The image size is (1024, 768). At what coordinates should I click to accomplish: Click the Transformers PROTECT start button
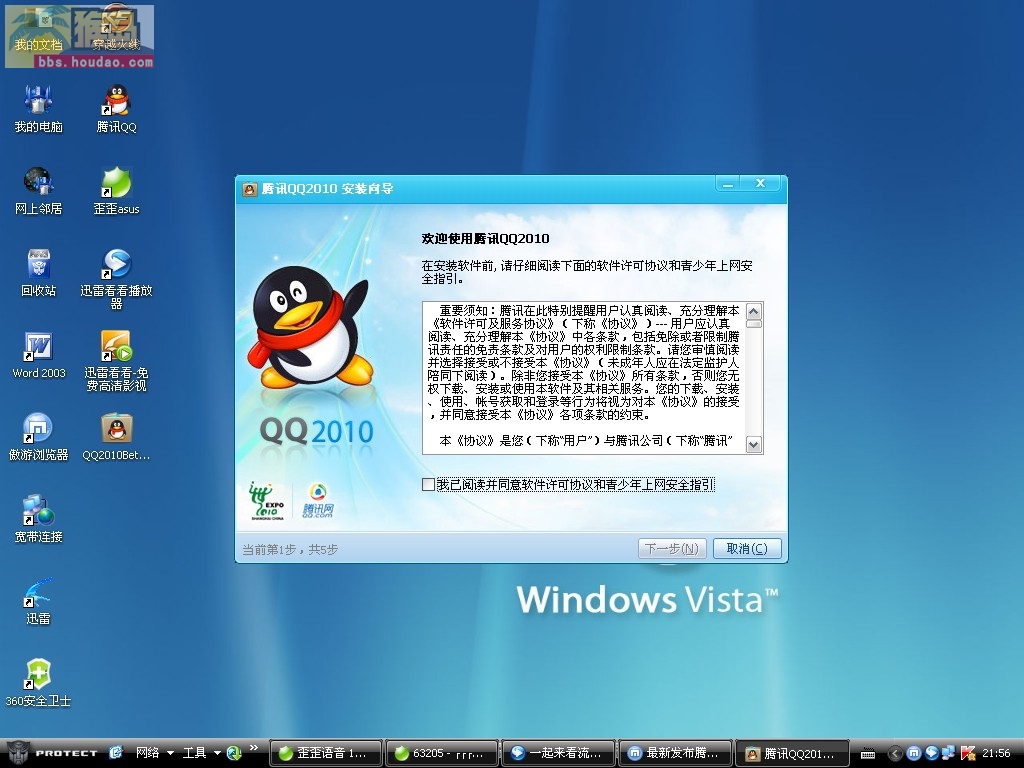[51, 752]
